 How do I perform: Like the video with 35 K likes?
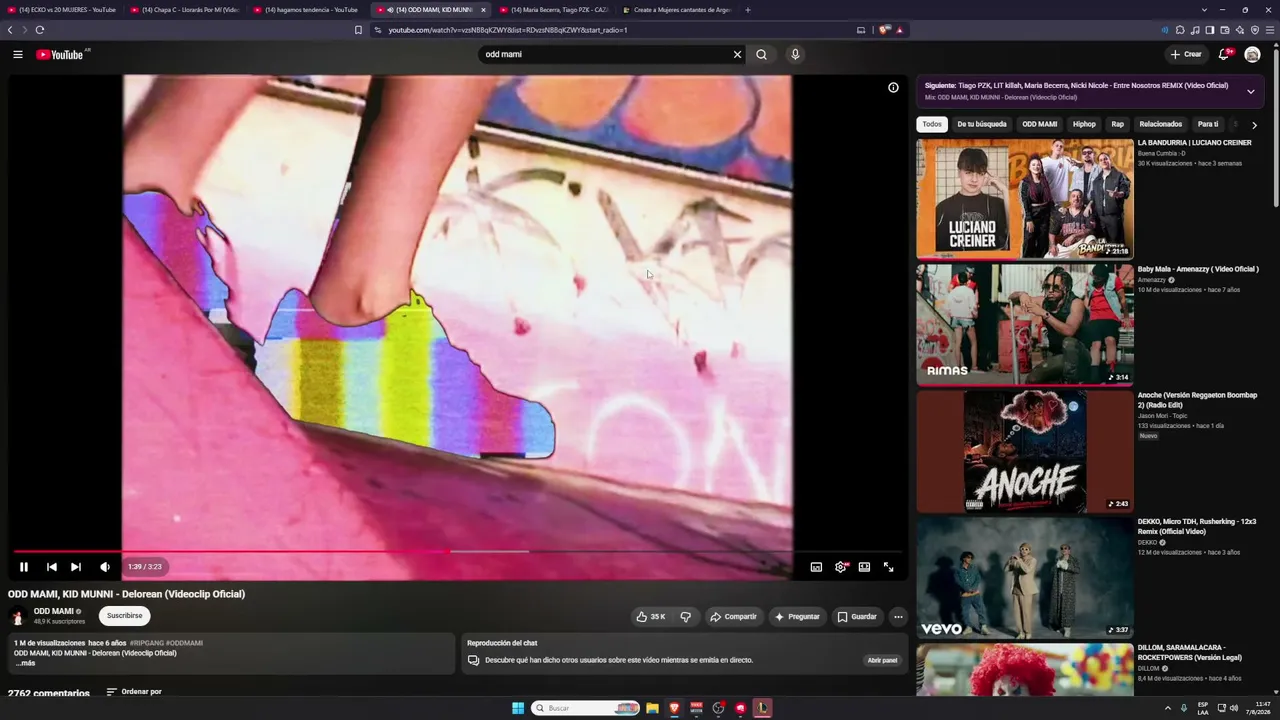[x=650, y=616]
